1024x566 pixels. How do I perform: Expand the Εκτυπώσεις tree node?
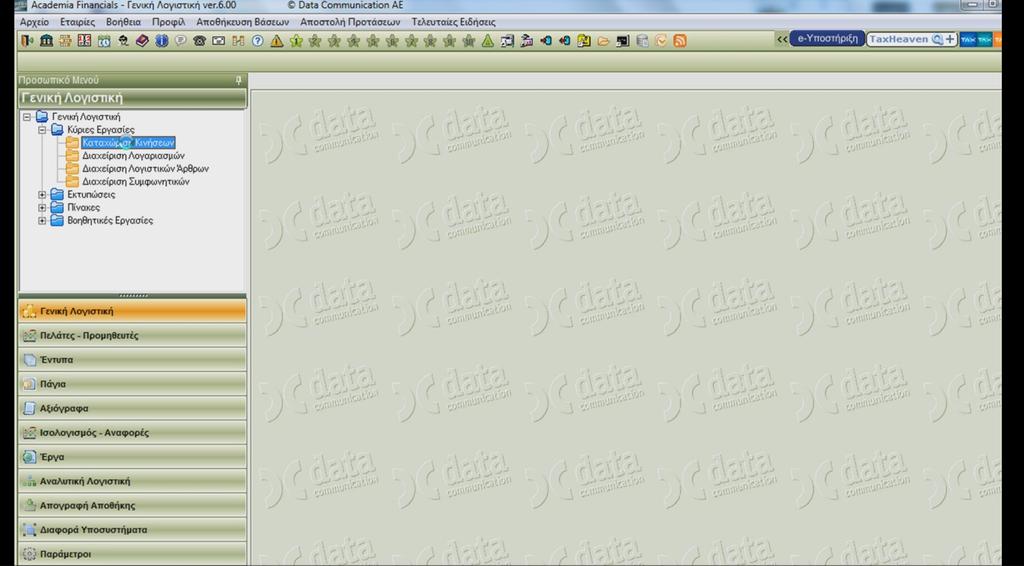(42, 195)
